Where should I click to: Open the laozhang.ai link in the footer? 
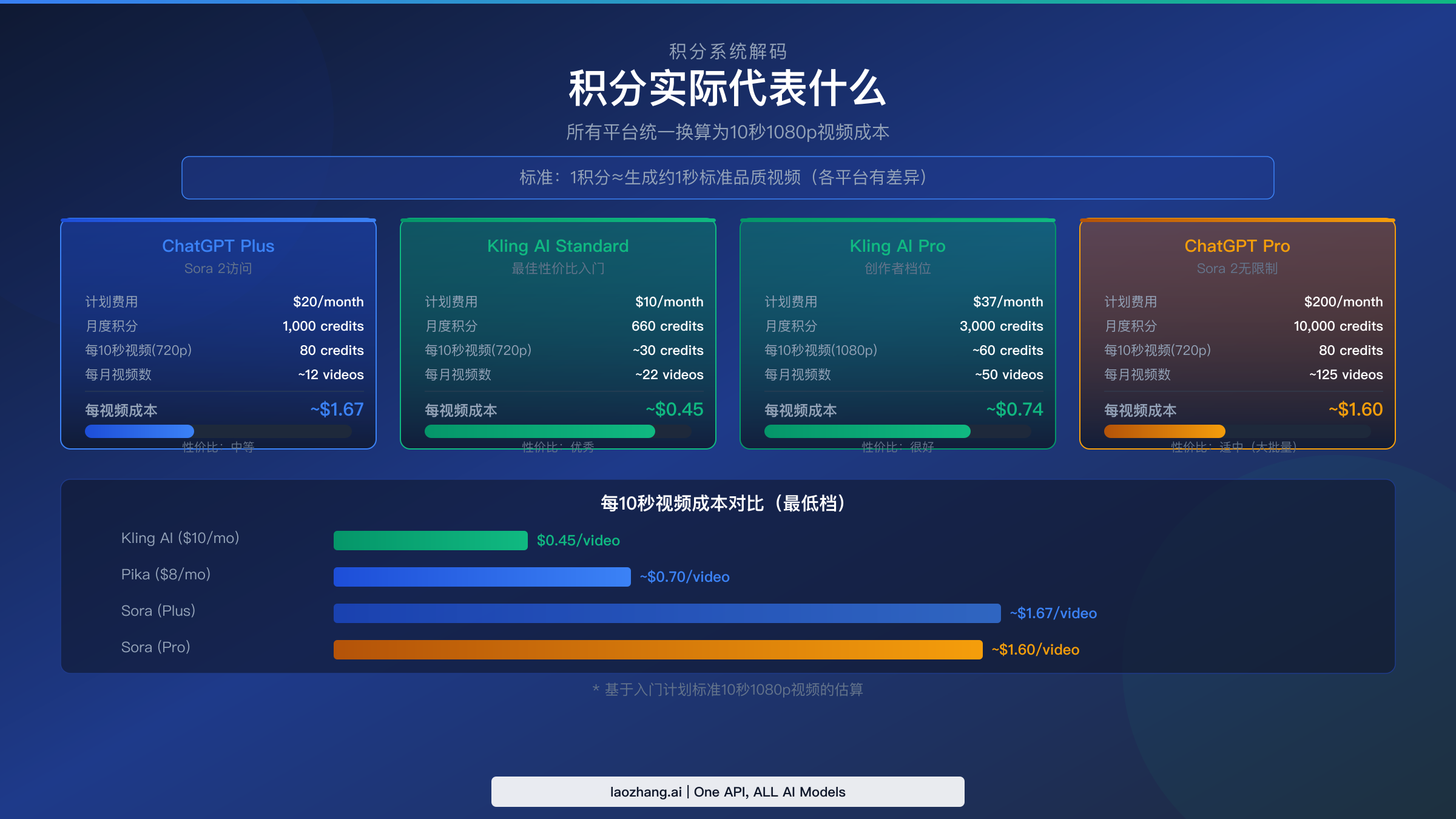tap(727, 791)
